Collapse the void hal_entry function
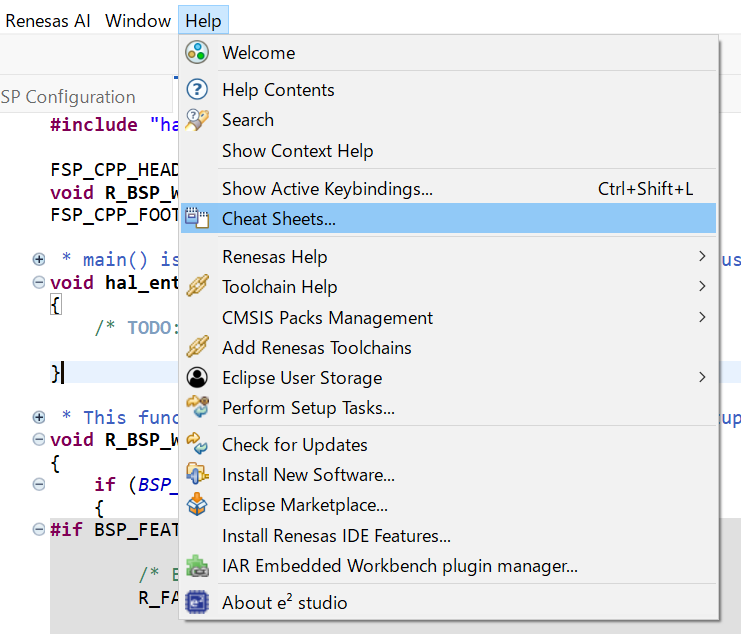The width and height of the screenshot is (741, 634). coord(39,282)
